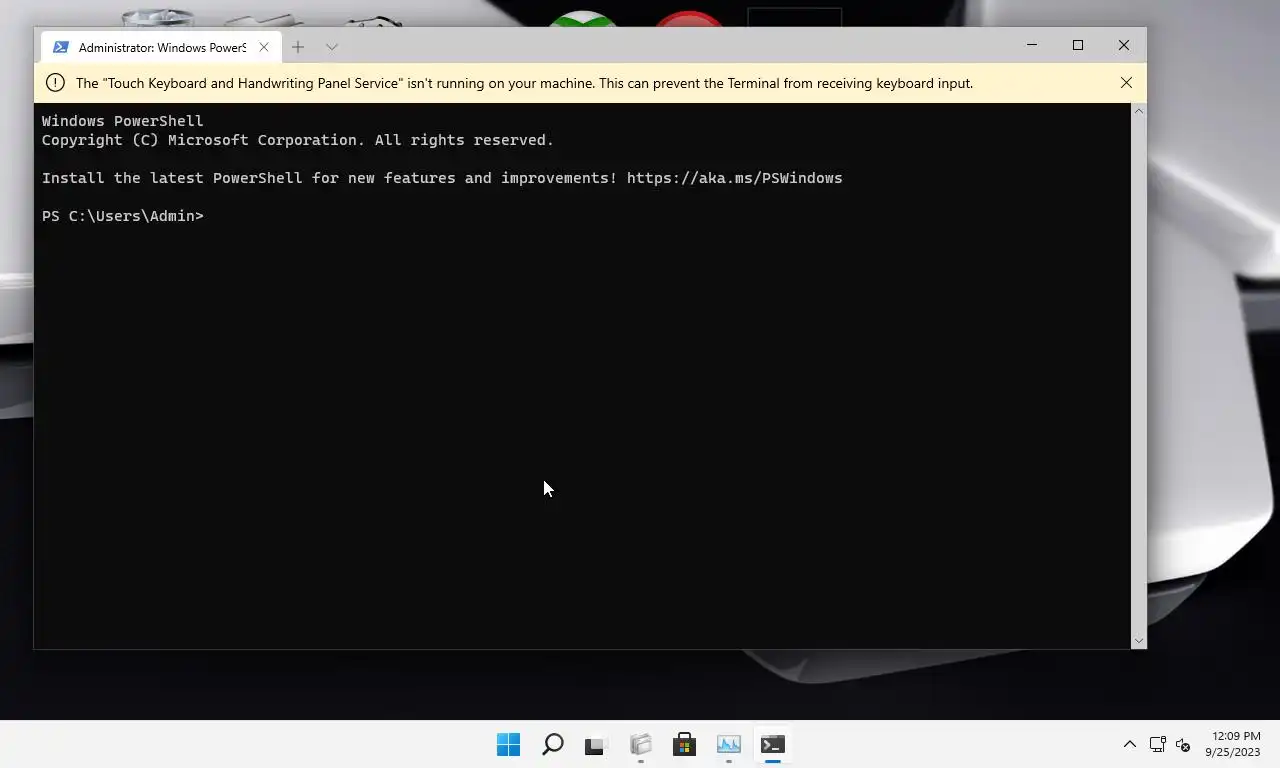Click the 'Copyright (C) Microsoft Corporation' line
The width and height of the screenshot is (1280, 768).
point(298,140)
